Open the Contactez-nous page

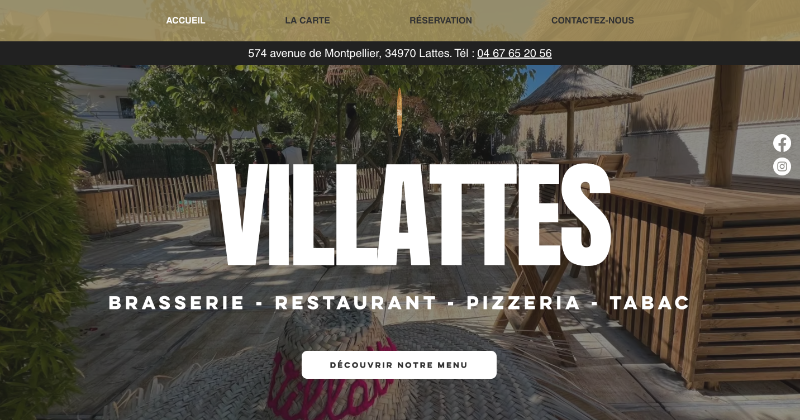(x=592, y=20)
